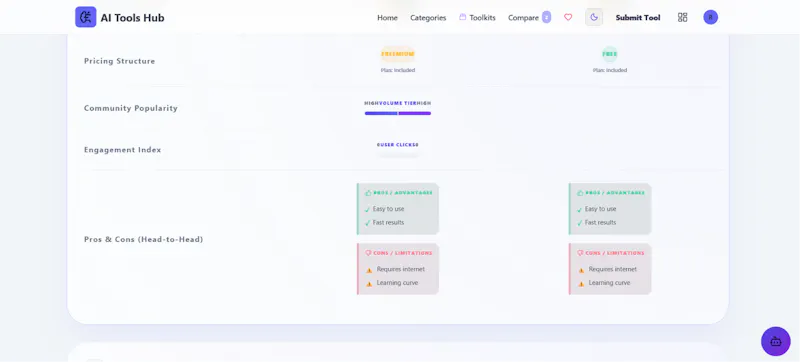Click second card's 'CONS / LIMITATIONS' heading
The width and height of the screenshot is (800, 362).
point(615,253)
